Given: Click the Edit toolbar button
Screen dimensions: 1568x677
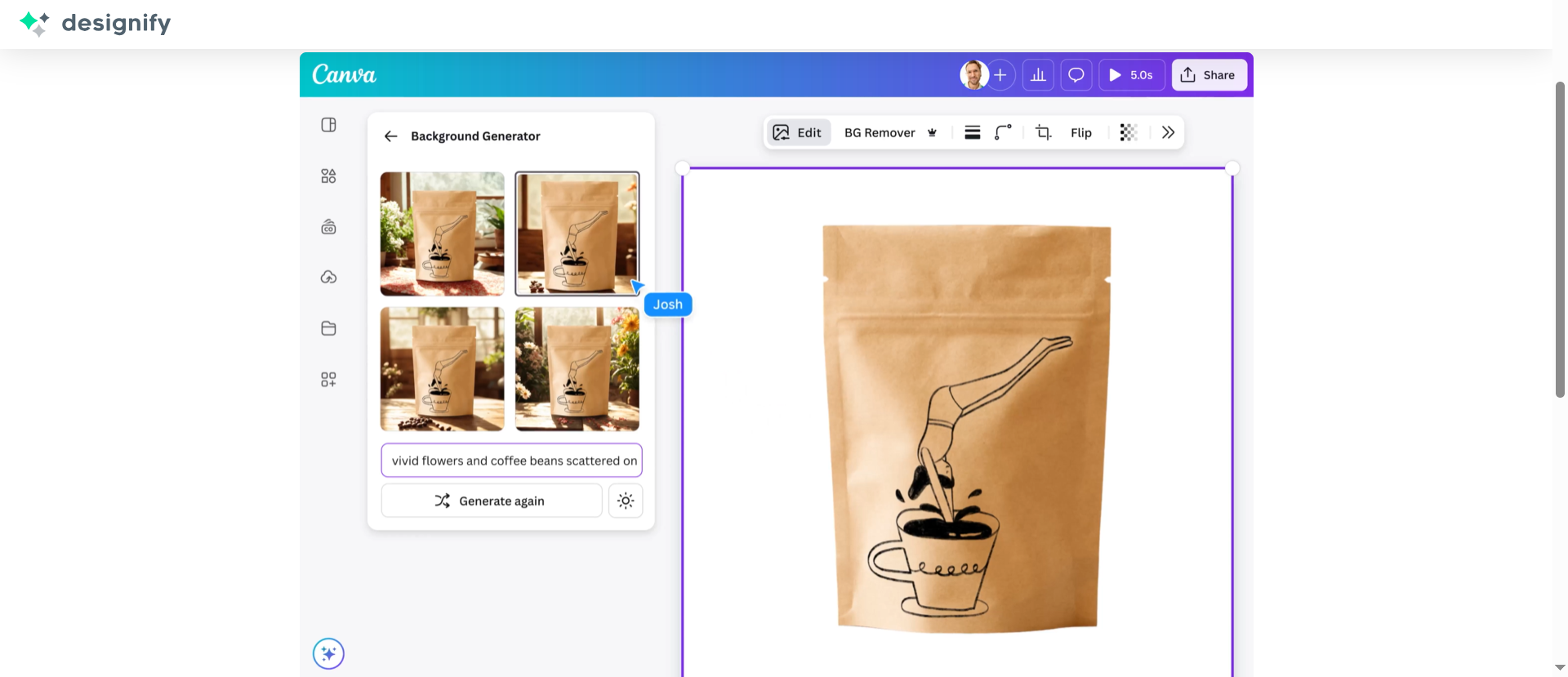Looking at the screenshot, I should [x=798, y=132].
